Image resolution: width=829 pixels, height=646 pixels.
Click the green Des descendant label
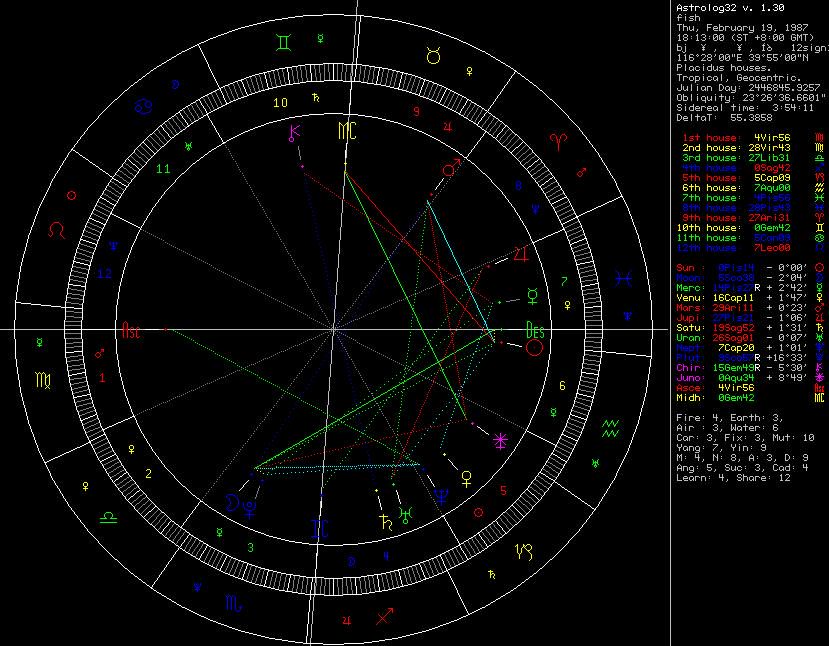tap(535, 328)
